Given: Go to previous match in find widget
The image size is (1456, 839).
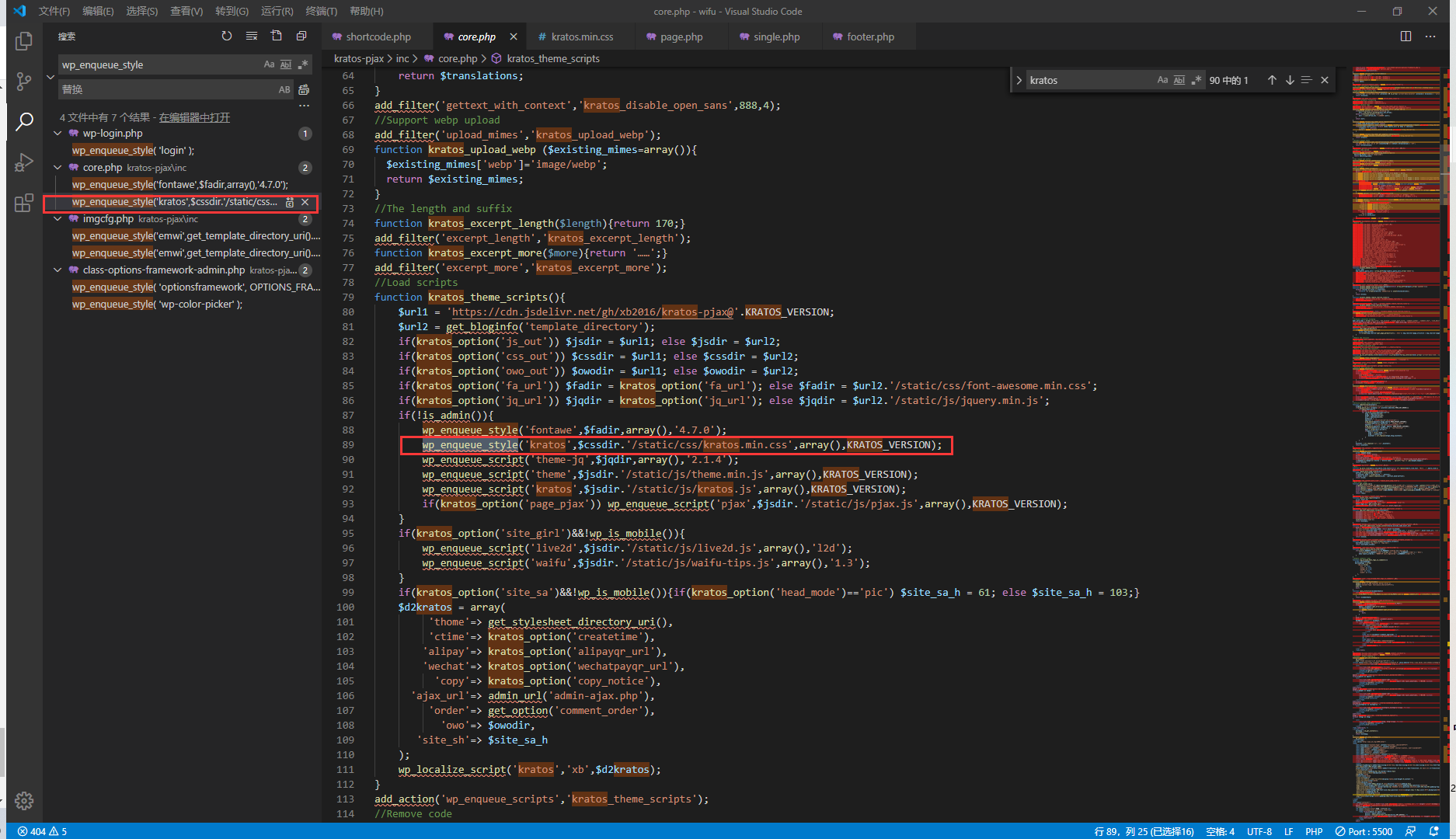Looking at the screenshot, I should 1272,80.
